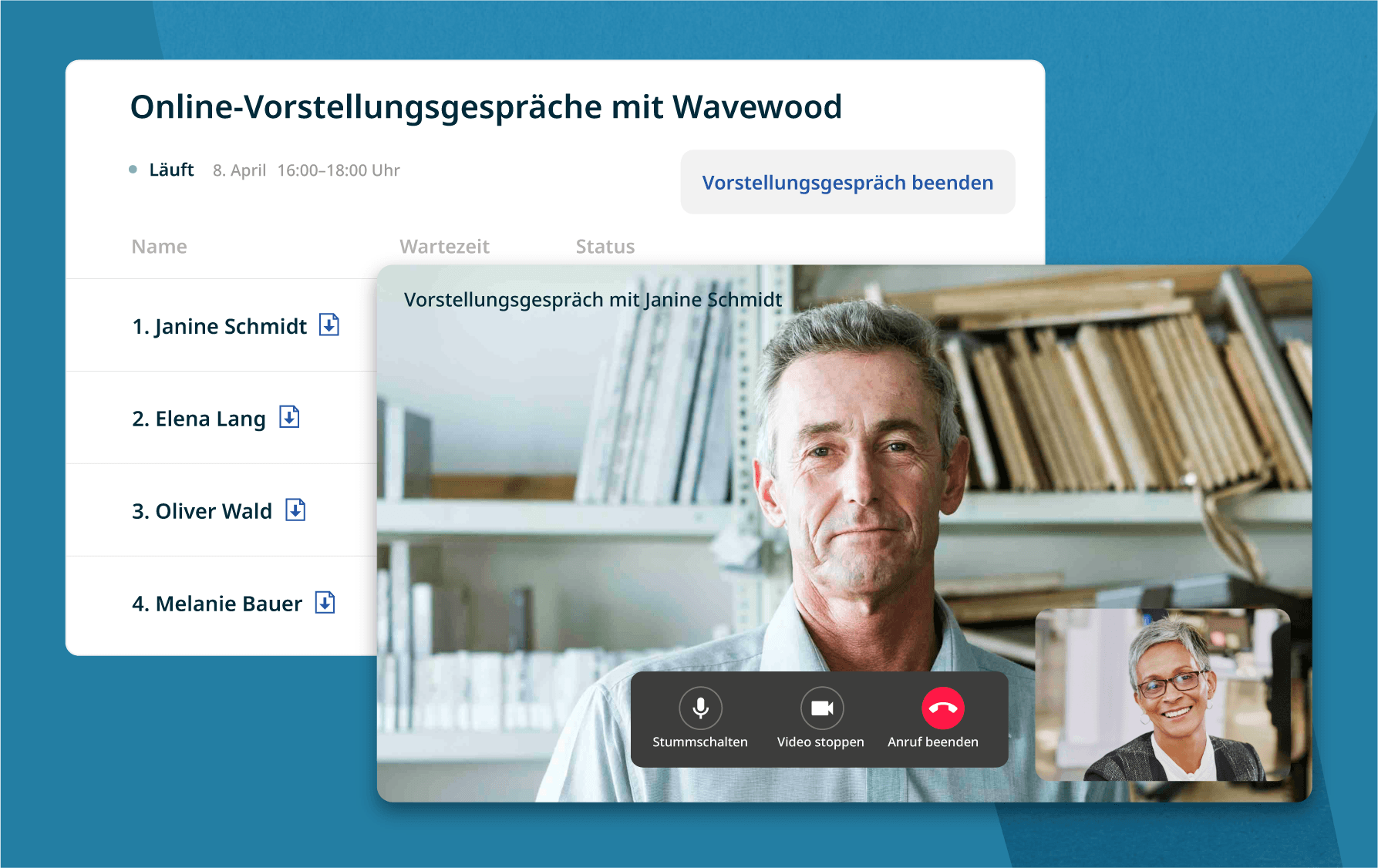Click the 8. April date text
Screen dimensions: 1378x868
[239, 170]
